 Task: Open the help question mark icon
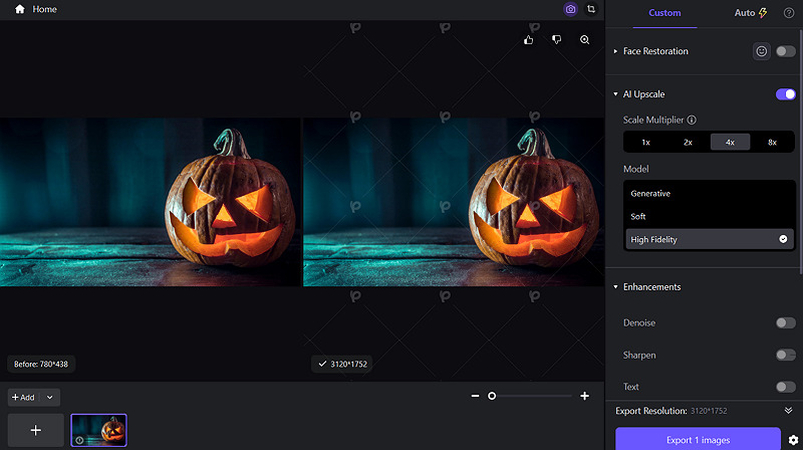click(789, 13)
